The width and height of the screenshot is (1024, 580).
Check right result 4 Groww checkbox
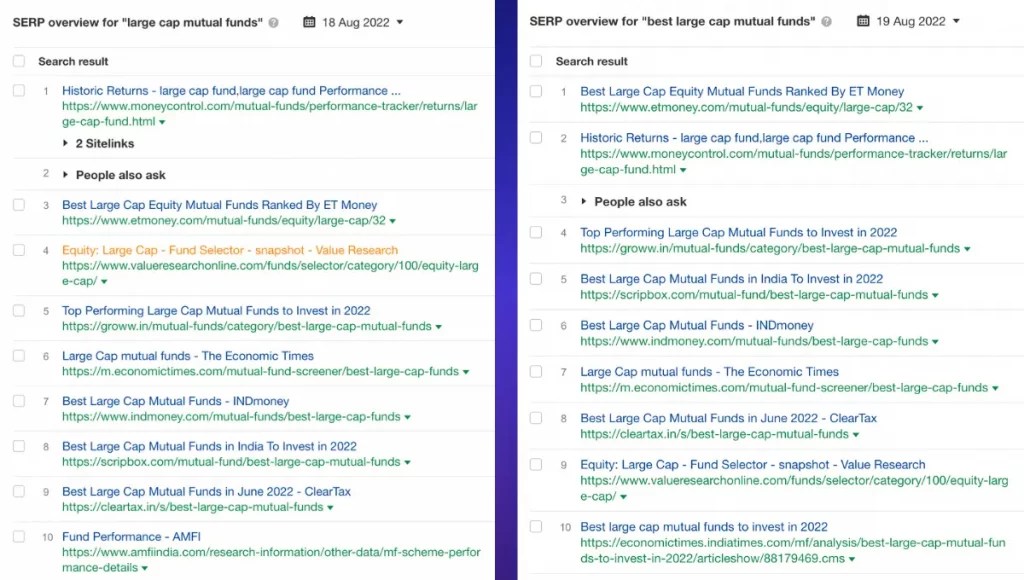click(x=536, y=233)
